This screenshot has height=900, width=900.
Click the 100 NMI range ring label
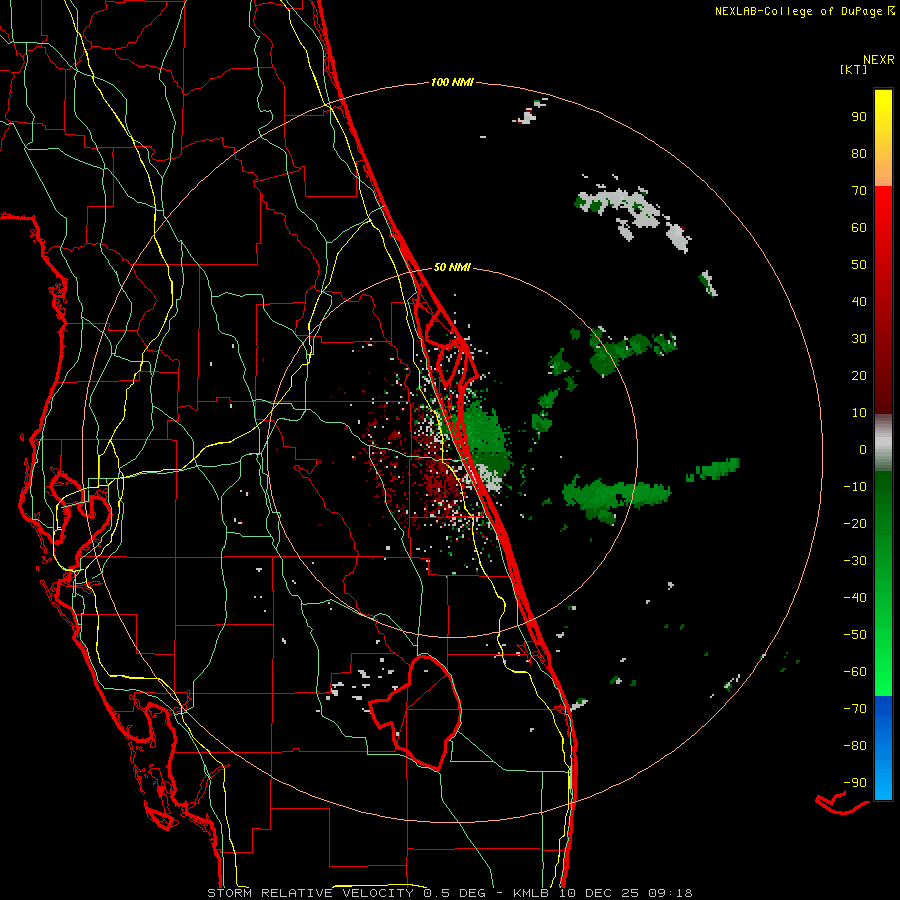452,83
